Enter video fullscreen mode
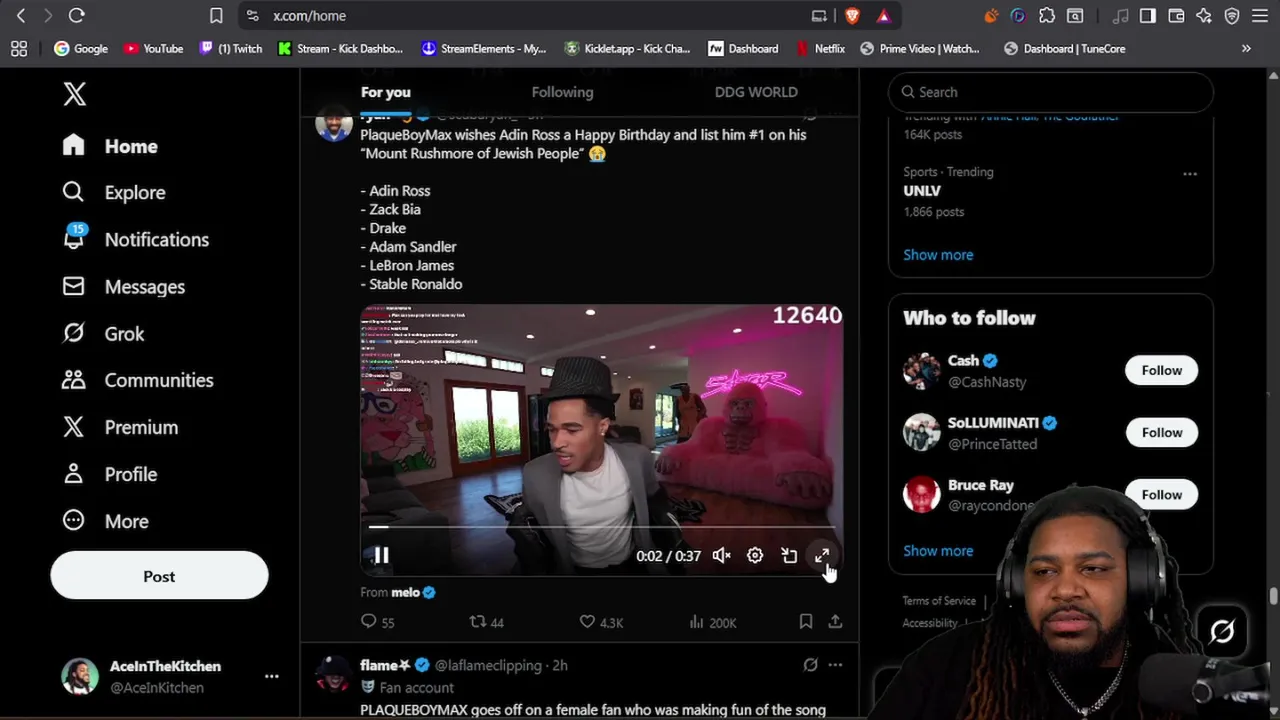 pos(822,556)
